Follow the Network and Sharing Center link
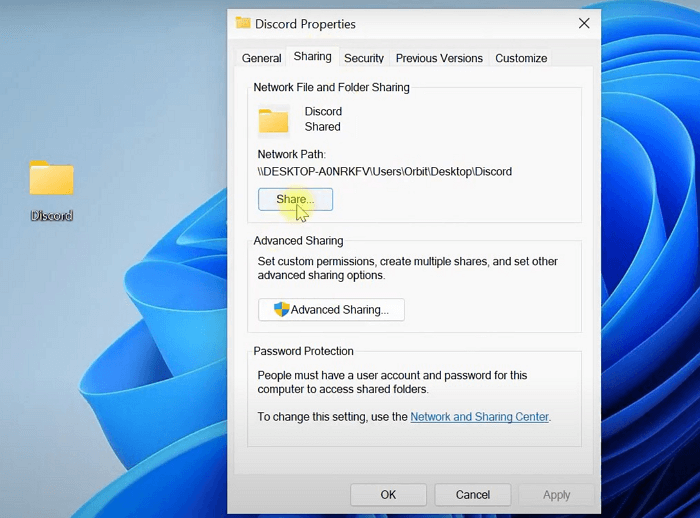The width and height of the screenshot is (700, 518). 479,417
